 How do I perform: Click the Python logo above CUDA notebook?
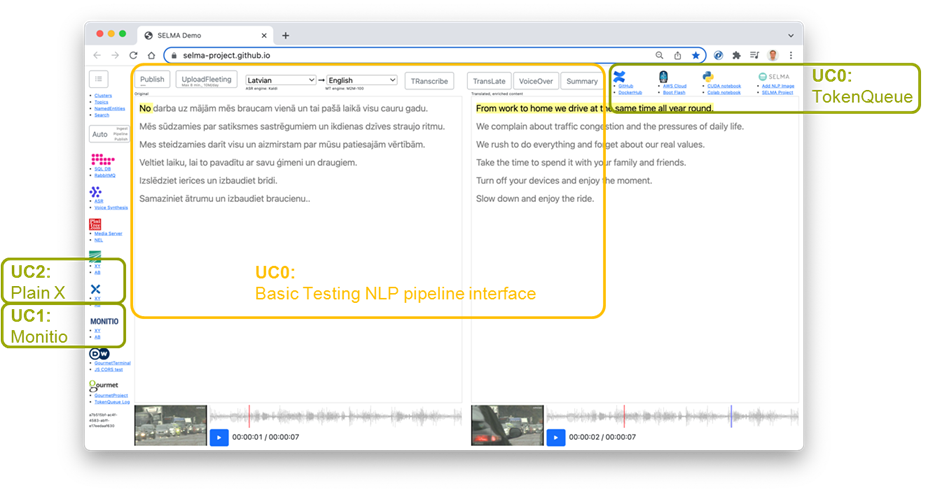708,76
